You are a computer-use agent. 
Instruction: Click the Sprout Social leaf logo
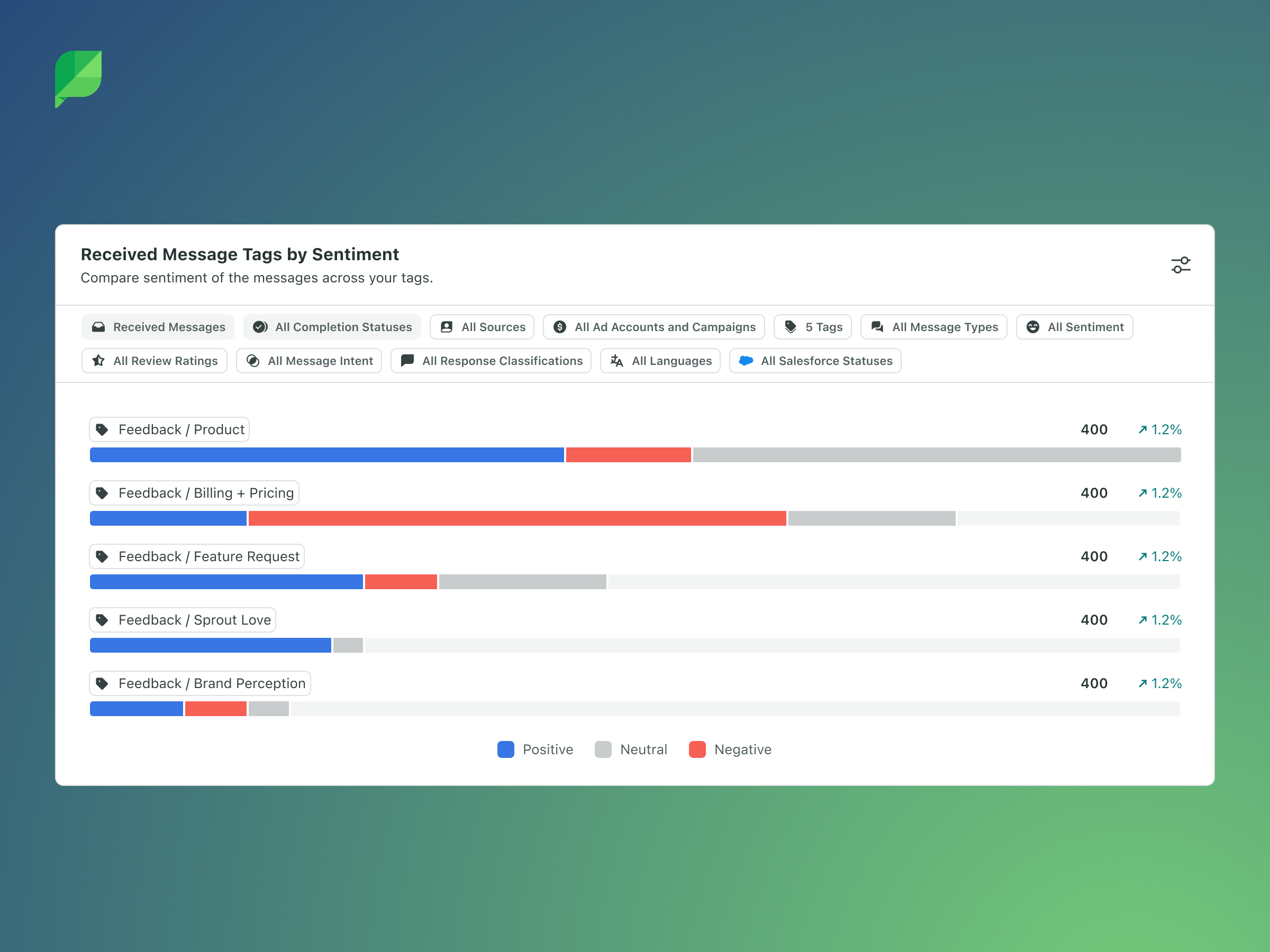[79, 78]
